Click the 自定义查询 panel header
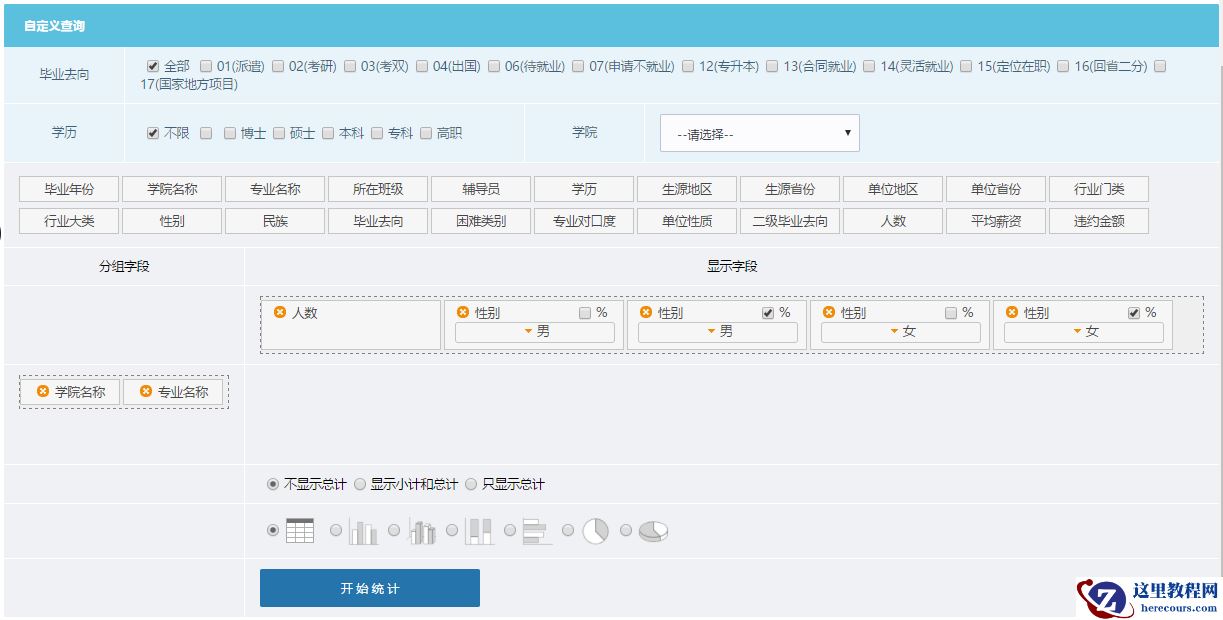The image size is (1223, 620). 612,26
